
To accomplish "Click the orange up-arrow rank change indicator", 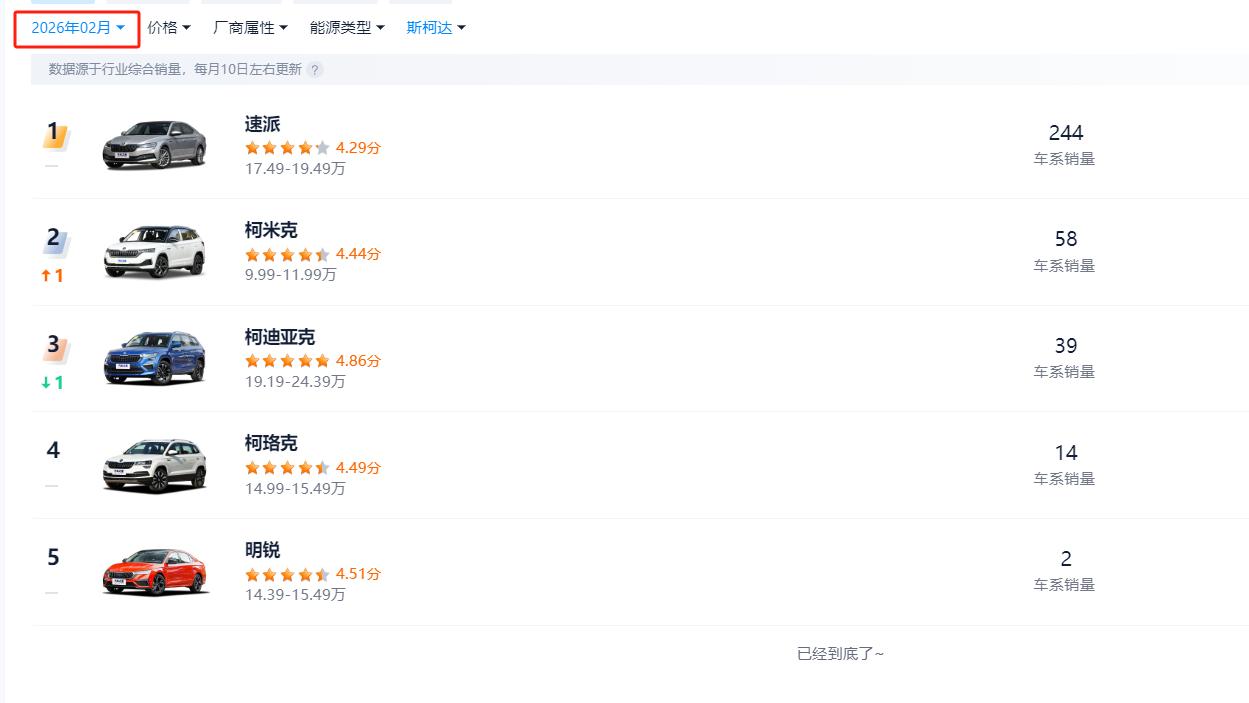I will (52, 276).
